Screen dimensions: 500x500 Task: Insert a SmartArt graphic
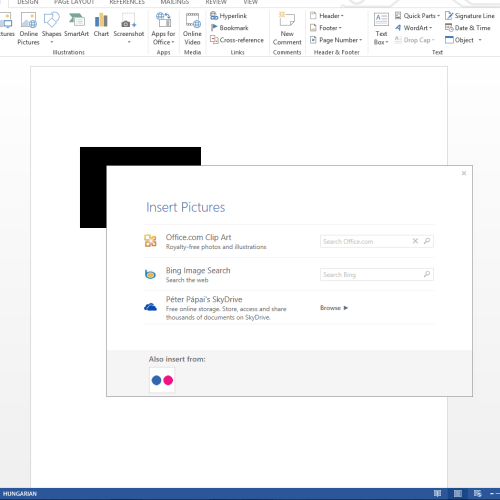[77, 25]
